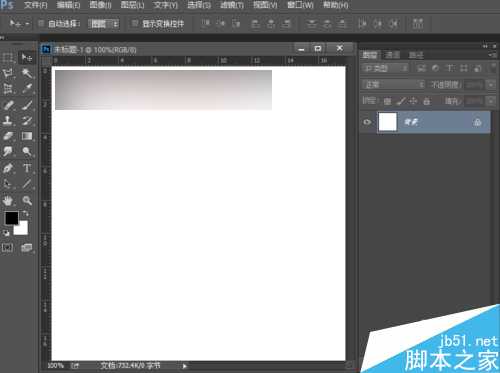Open the layer filter 类型 dropdown
The height and width of the screenshot is (373, 500).
click(385, 69)
